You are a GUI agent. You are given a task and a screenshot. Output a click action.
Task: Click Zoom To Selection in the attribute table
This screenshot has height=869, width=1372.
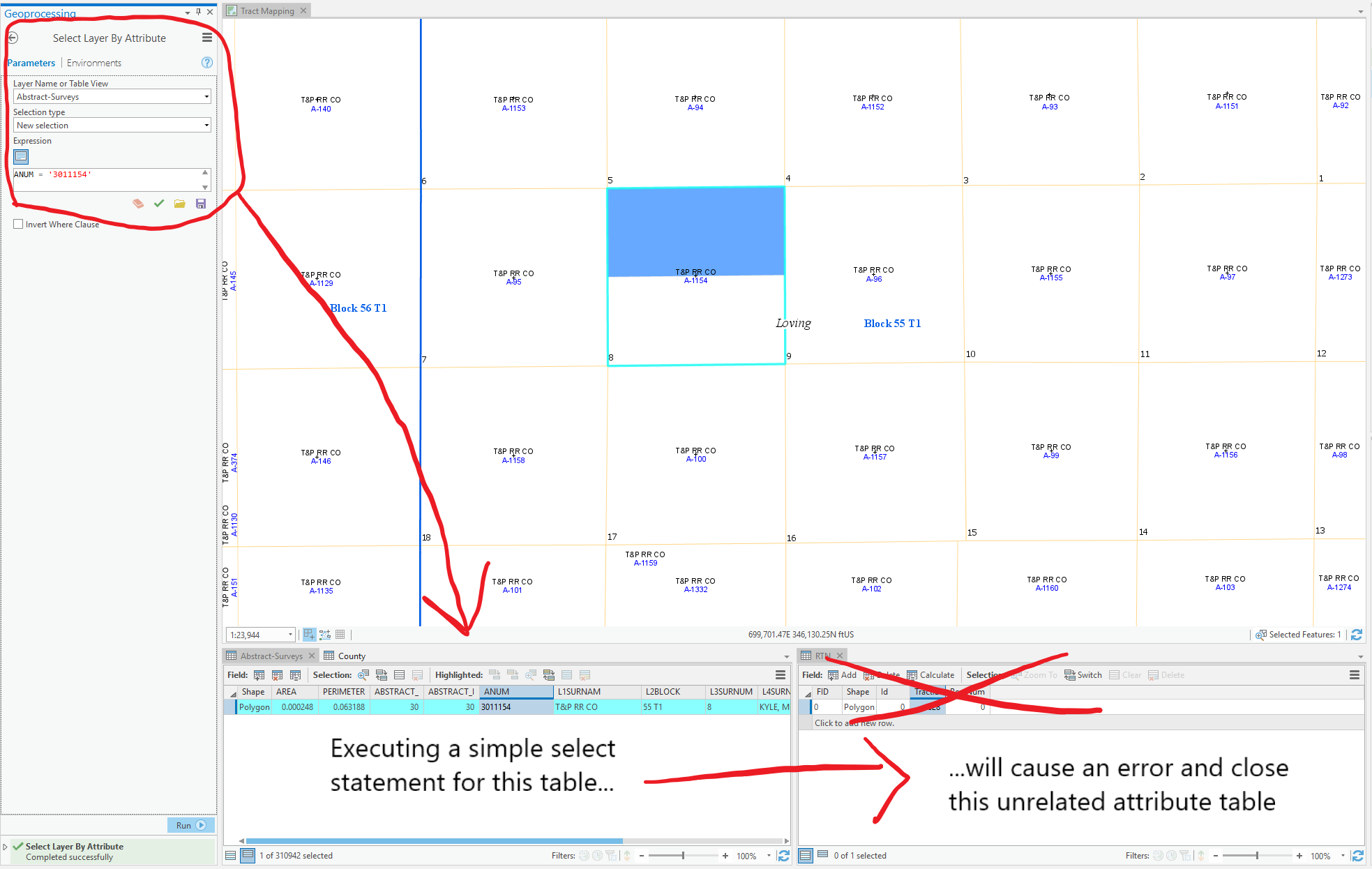363,675
